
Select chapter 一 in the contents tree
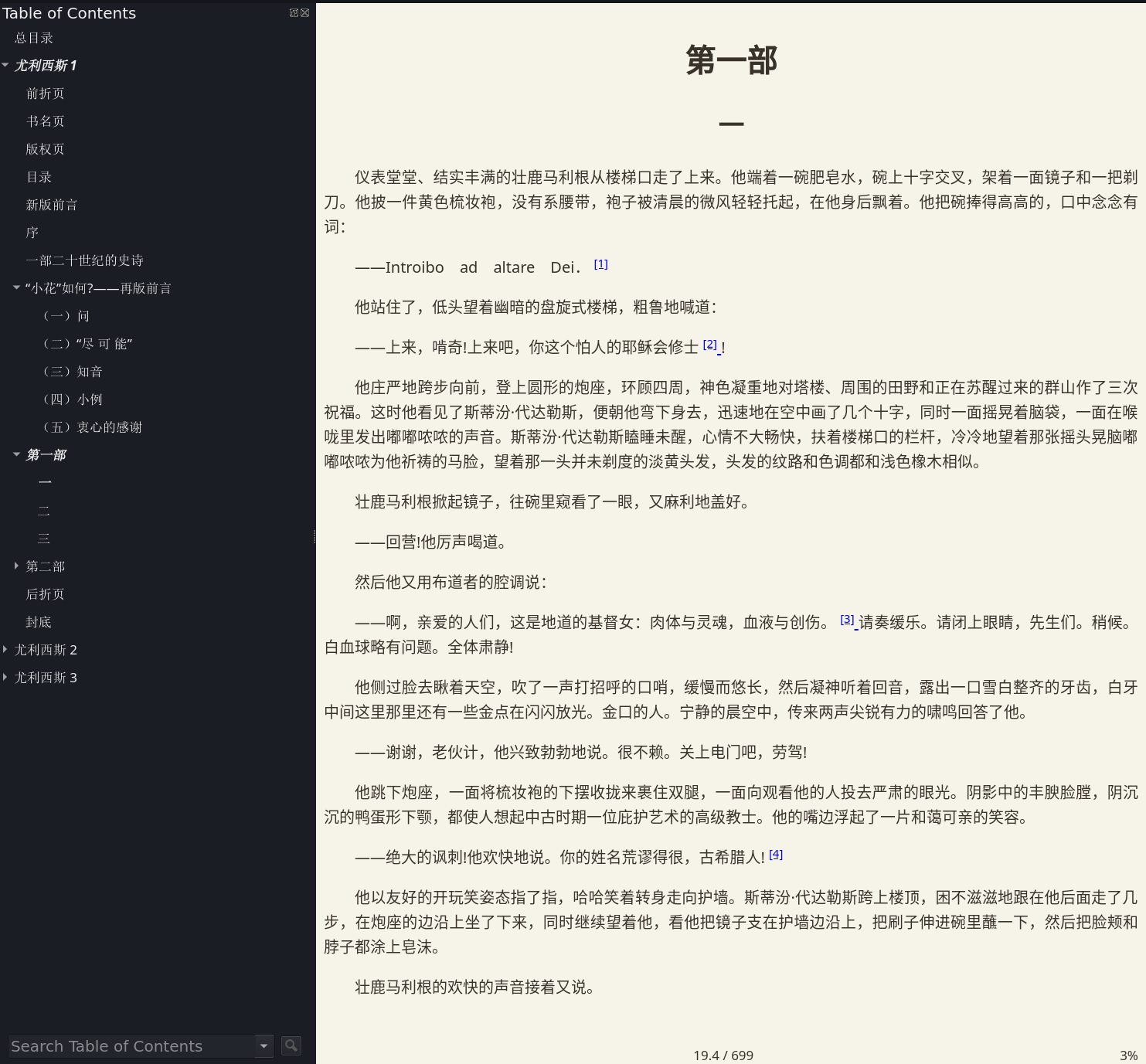[45, 483]
